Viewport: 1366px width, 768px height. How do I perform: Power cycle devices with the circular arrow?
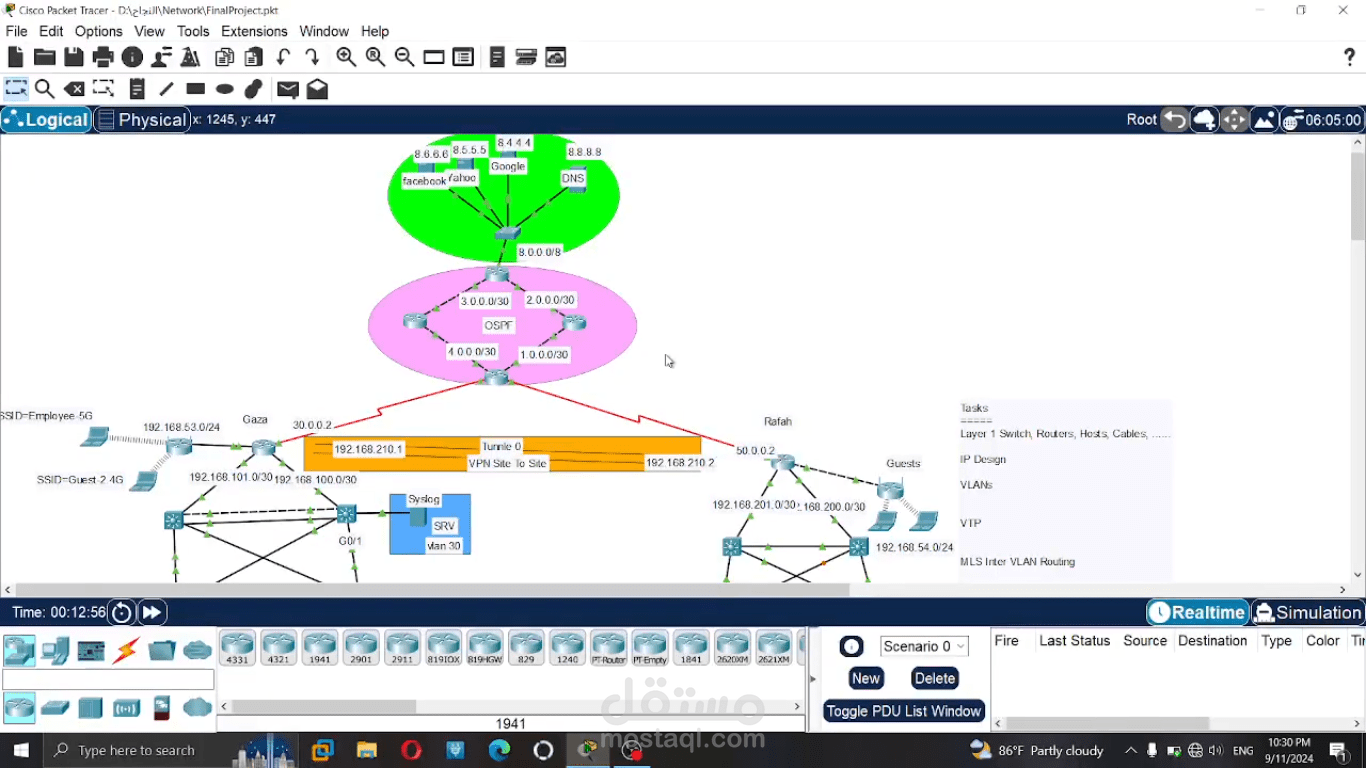(x=121, y=613)
